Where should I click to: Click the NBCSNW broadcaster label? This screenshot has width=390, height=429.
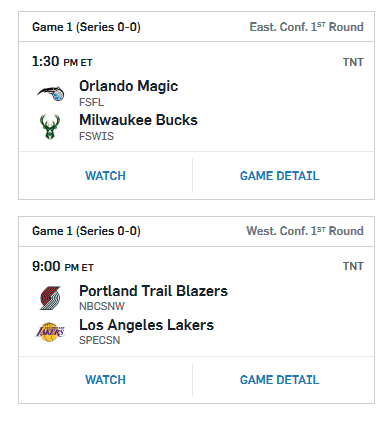102,306
